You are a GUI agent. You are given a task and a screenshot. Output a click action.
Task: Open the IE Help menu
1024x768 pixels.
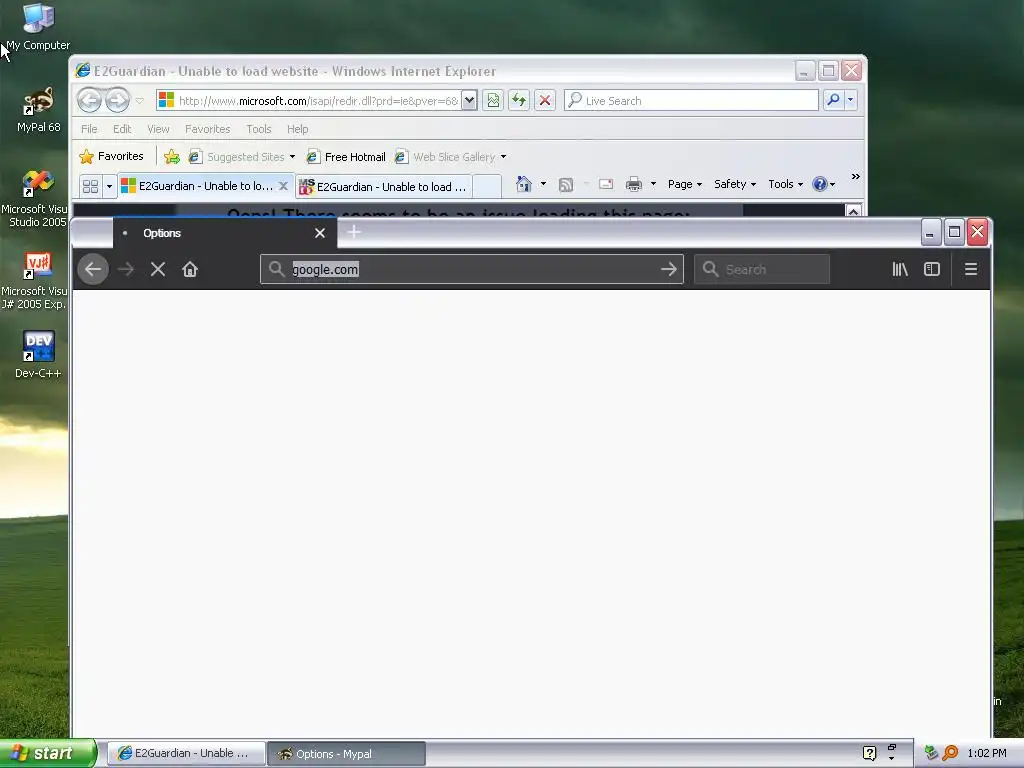[297, 129]
